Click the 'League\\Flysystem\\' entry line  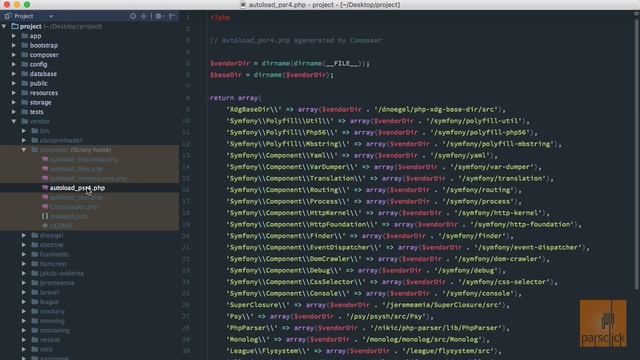tap(364, 351)
